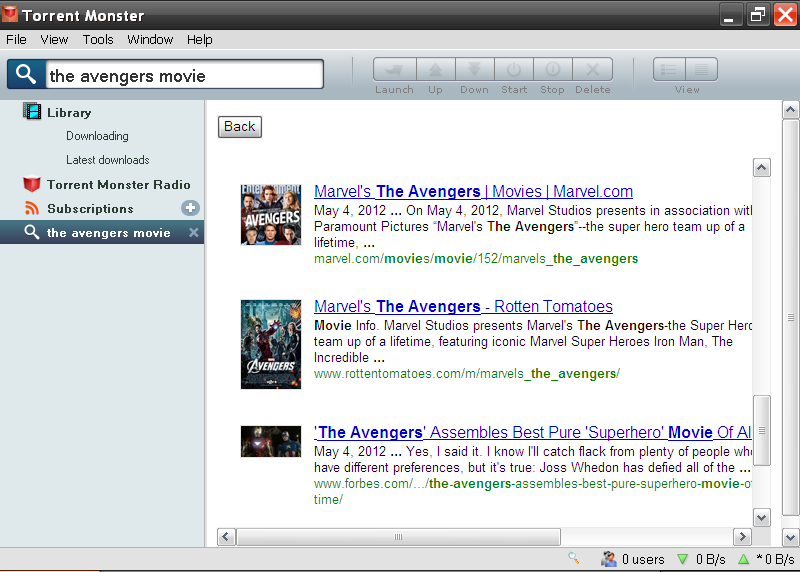Click the search magnifier icon beside the search box
Viewport: 800px width, 572px height.
point(26,74)
